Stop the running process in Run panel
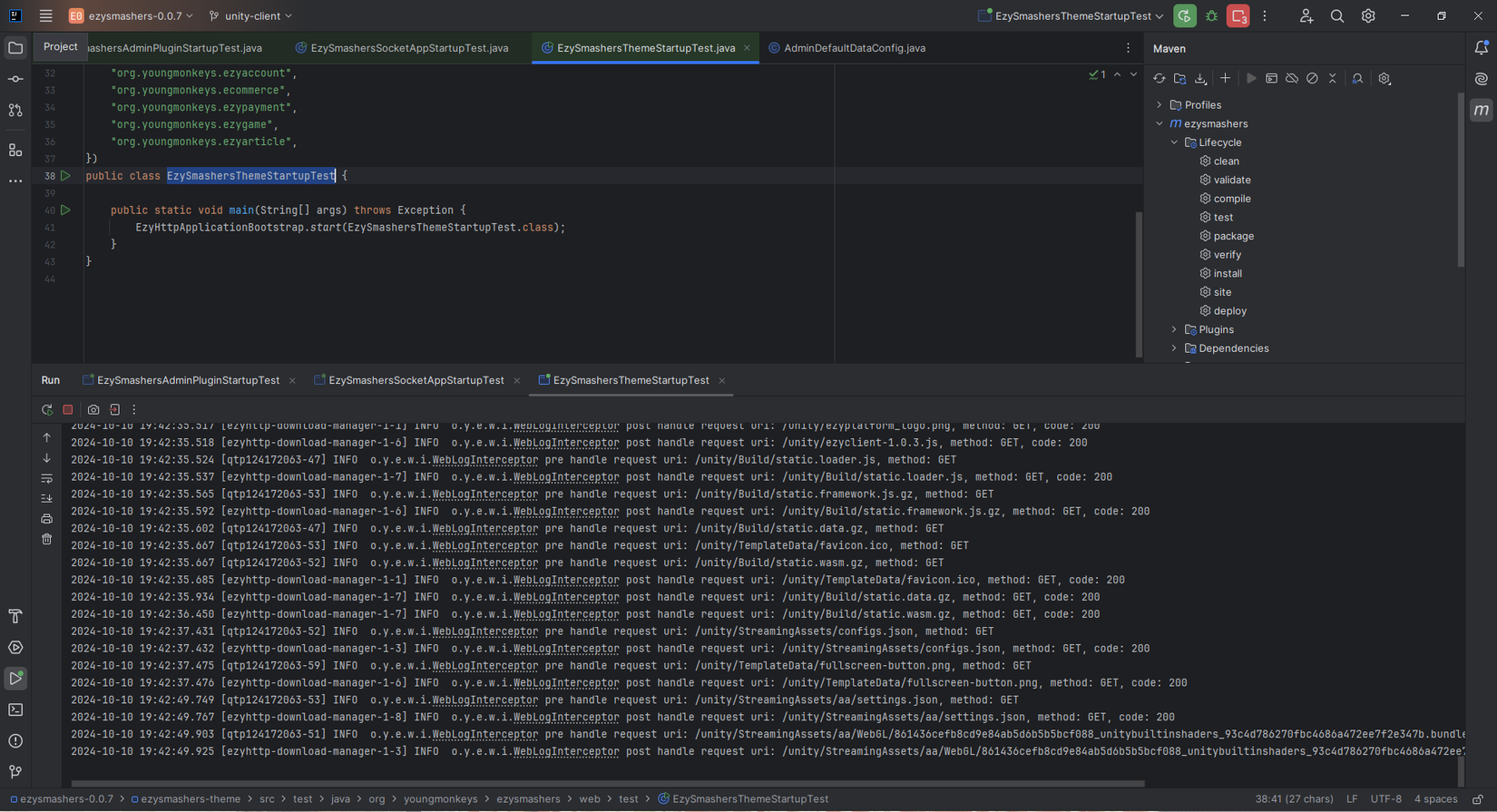This screenshot has height=812, width=1497. (68, 410)
